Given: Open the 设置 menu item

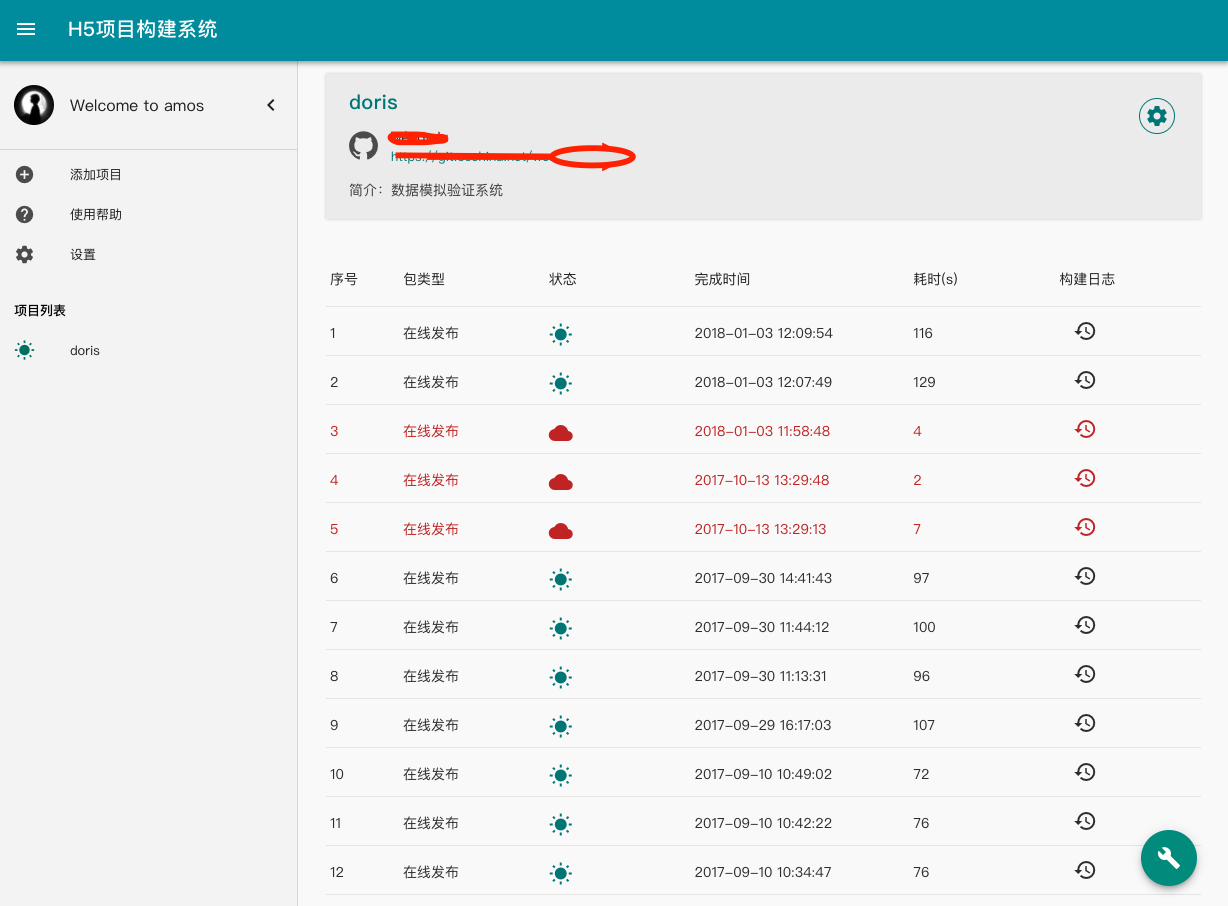Looking at the screenshot, I should (x=83, y=255).
